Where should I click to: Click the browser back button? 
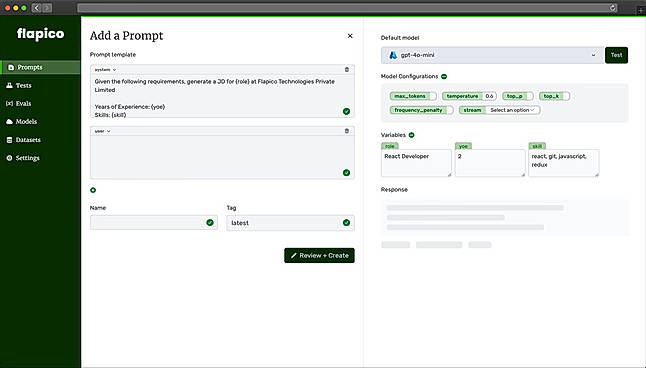tap(36, 8)
